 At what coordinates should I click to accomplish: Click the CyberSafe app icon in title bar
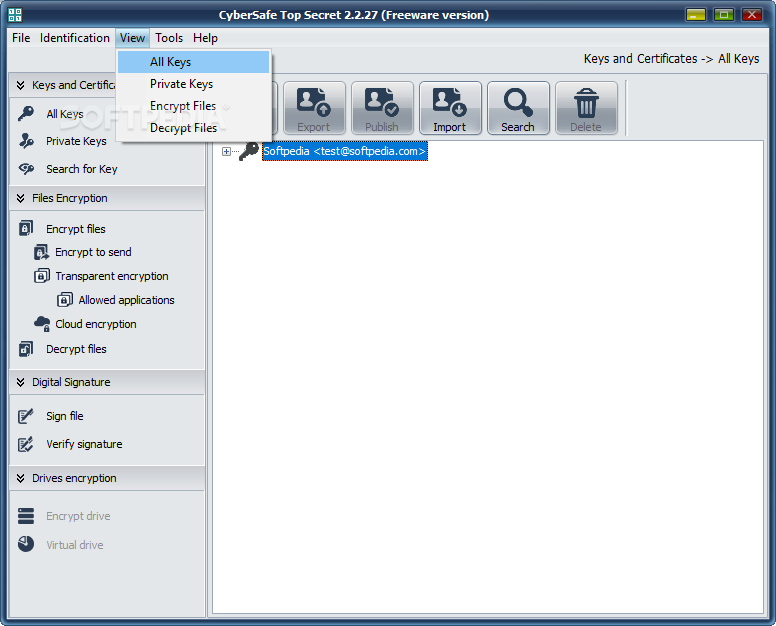click(x=15, y=15)
